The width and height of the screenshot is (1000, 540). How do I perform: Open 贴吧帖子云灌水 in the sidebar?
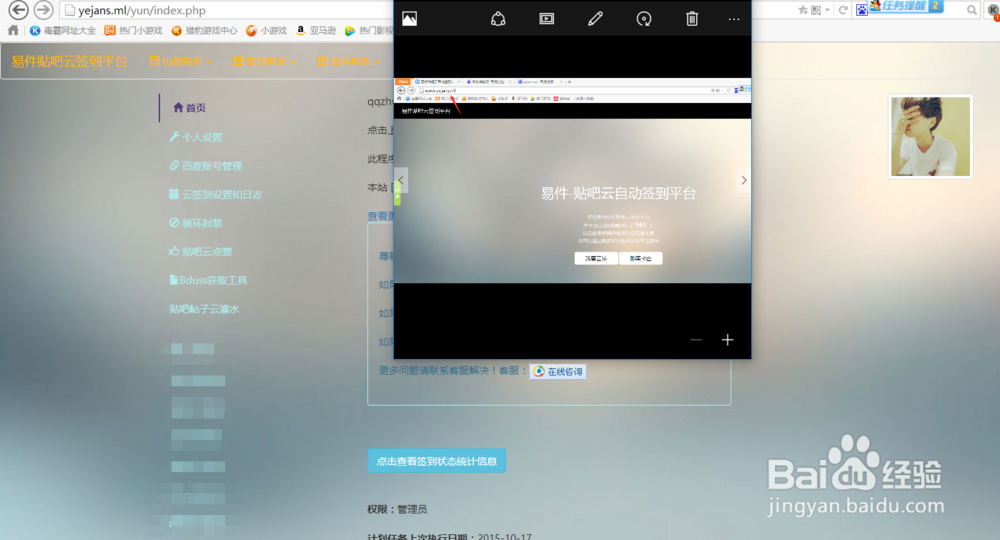[204, 309]
